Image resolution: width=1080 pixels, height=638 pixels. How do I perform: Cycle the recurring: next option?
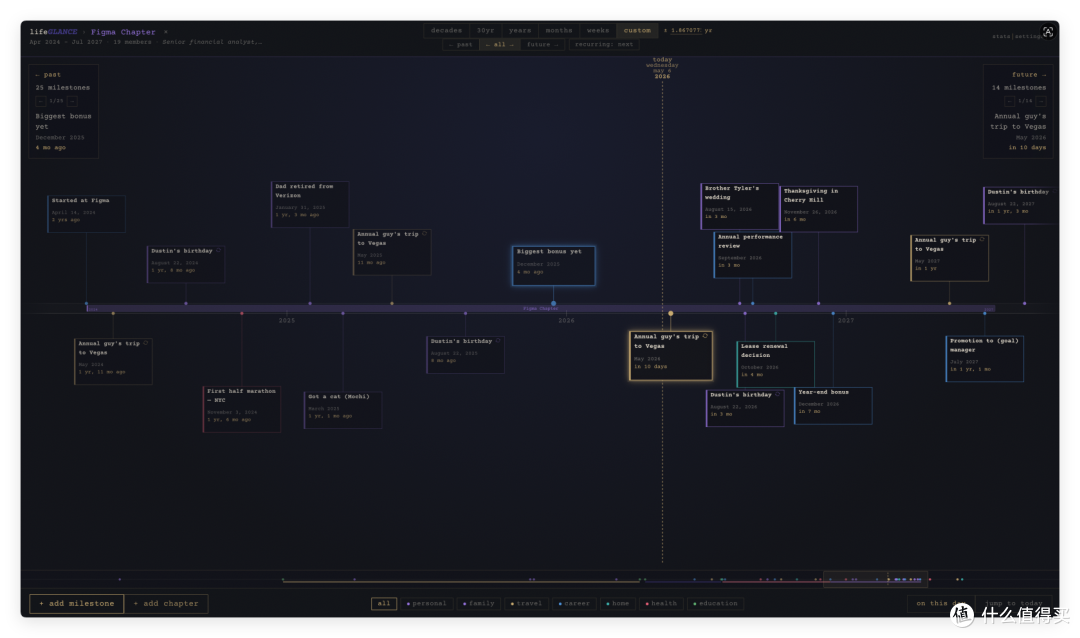pos(604,44)
